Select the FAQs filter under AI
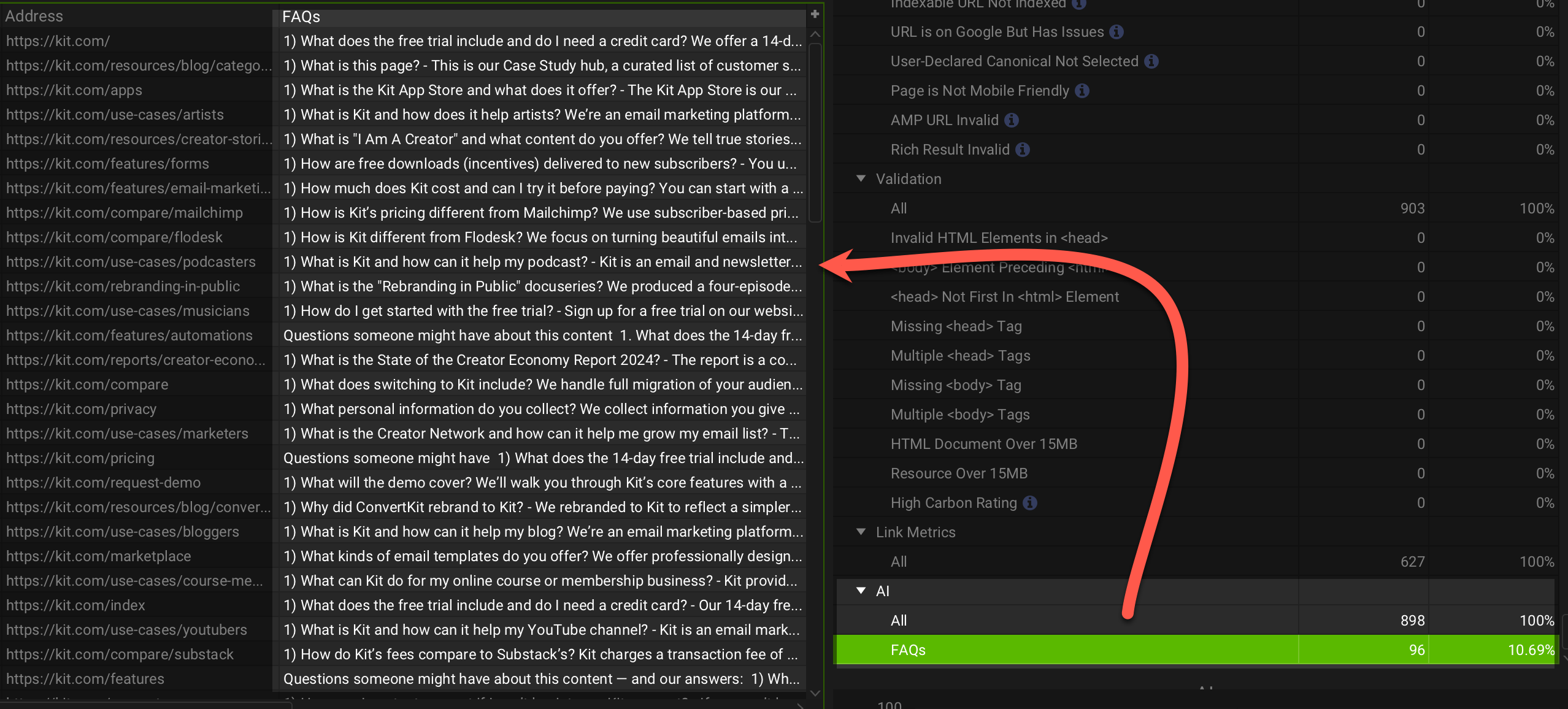This screenshot has height=709, width=1568. (x=908, y=650)
